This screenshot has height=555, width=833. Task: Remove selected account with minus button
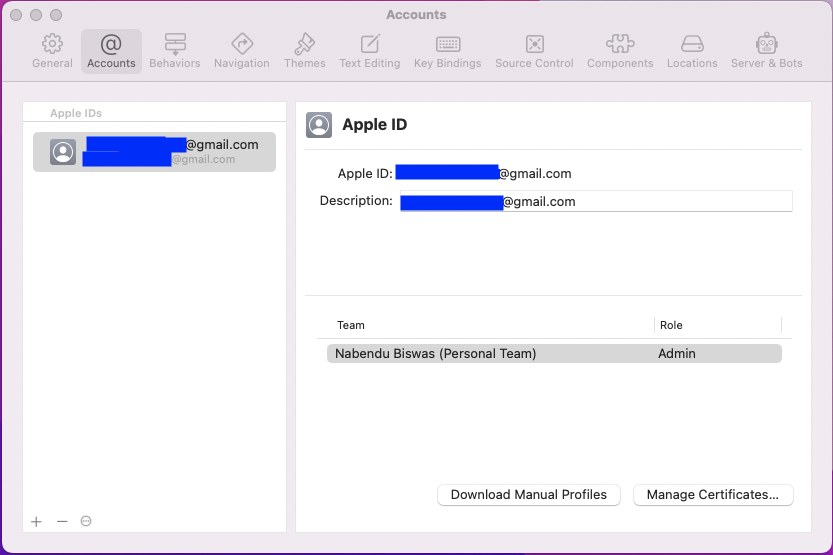point(62,522)
